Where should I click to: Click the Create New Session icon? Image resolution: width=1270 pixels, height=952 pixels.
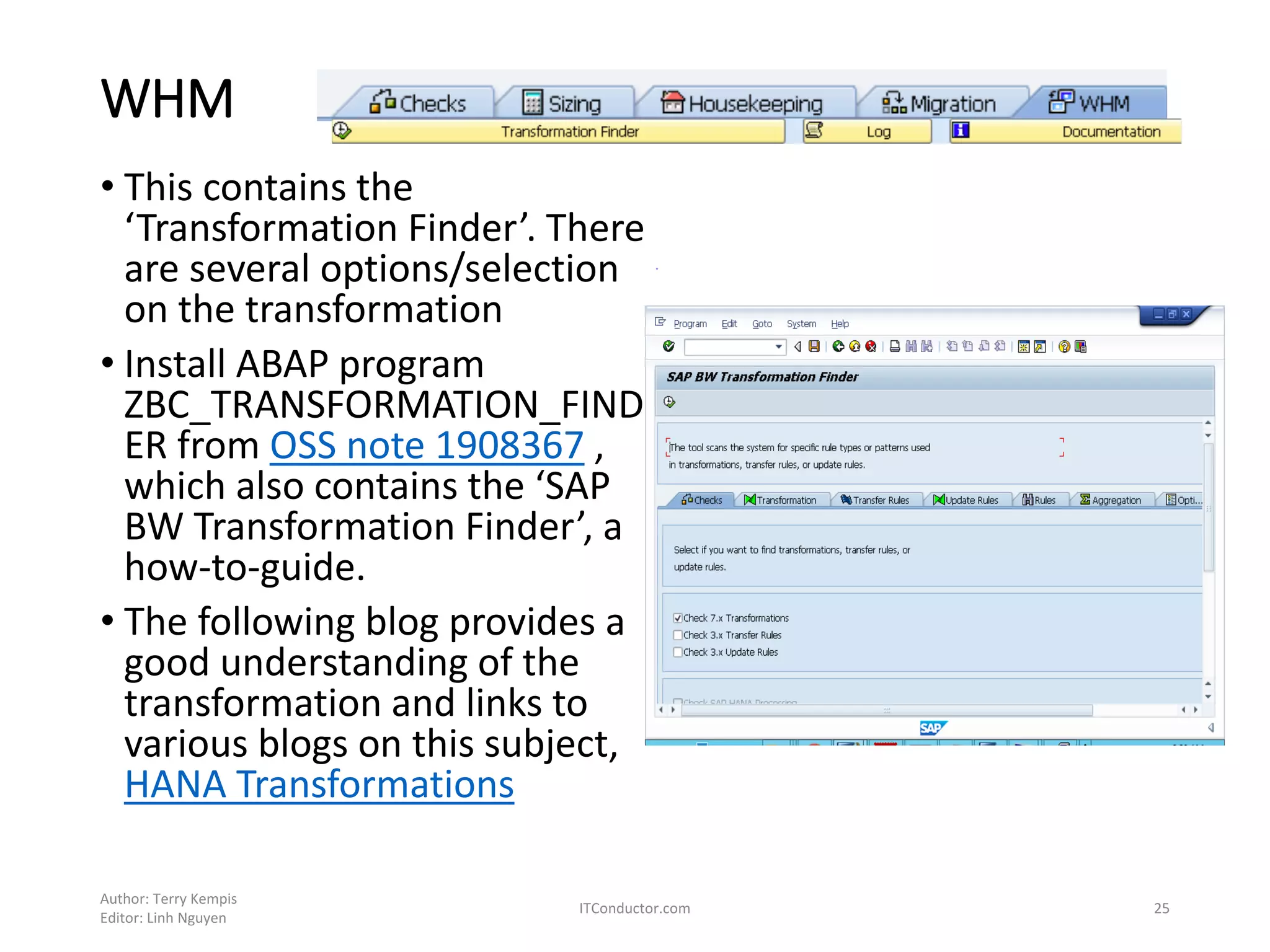tap(1024, 346)
